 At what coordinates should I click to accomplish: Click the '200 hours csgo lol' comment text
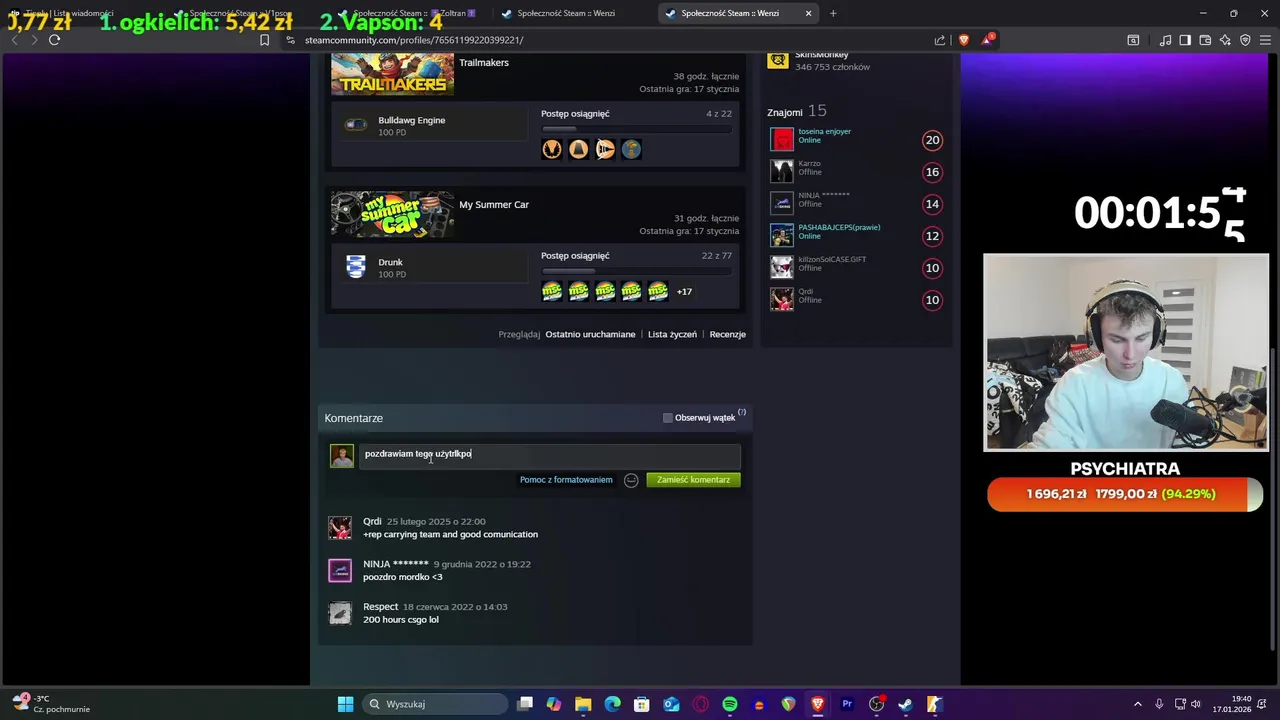(401, 620)
